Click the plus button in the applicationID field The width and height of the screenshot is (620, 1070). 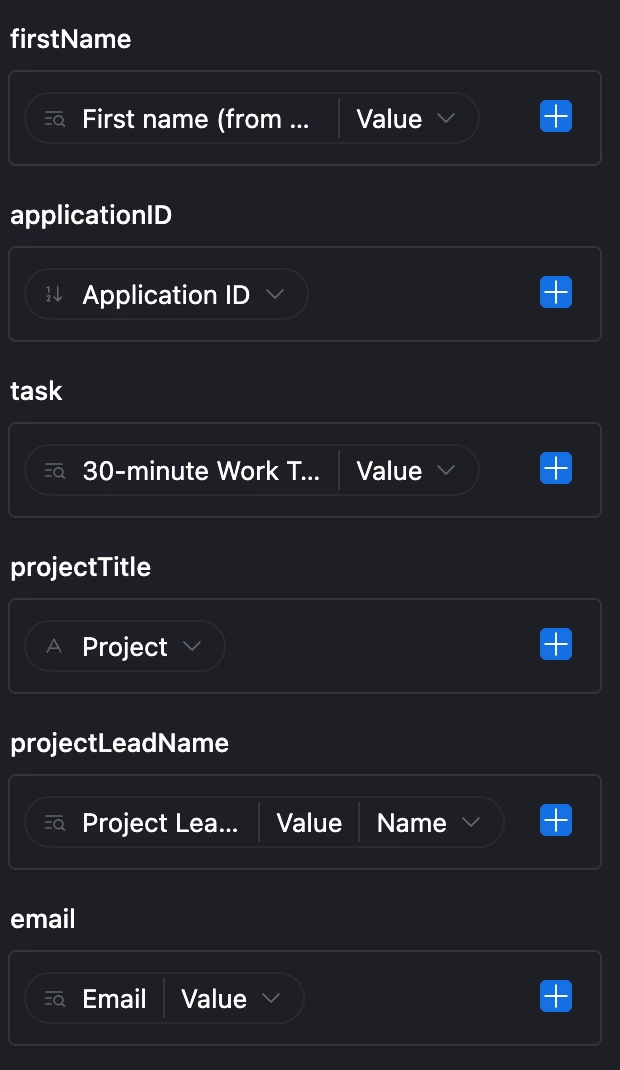pyautogui.click(x=556, y=294)
